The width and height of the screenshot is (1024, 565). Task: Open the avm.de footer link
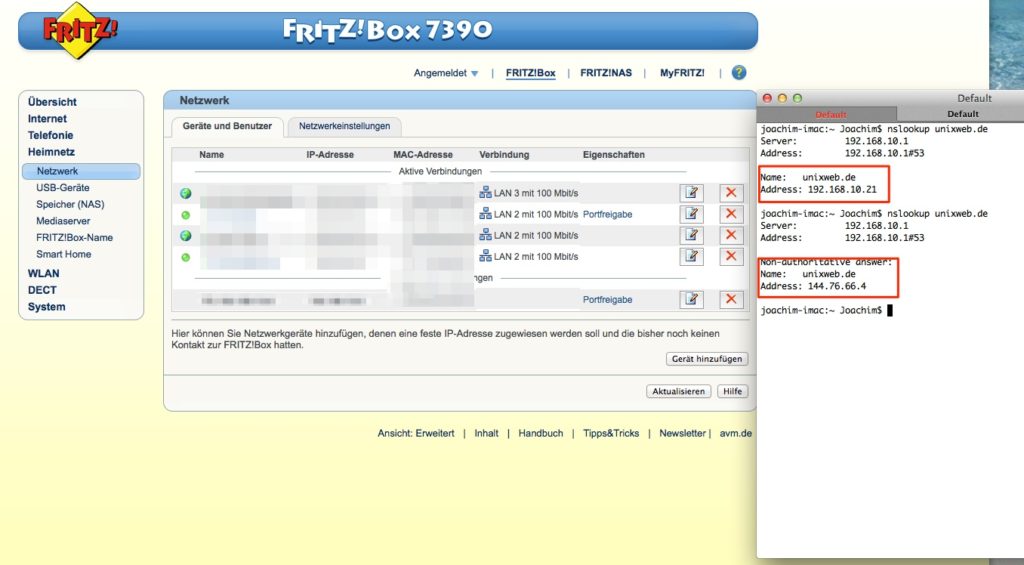(736, 433)
